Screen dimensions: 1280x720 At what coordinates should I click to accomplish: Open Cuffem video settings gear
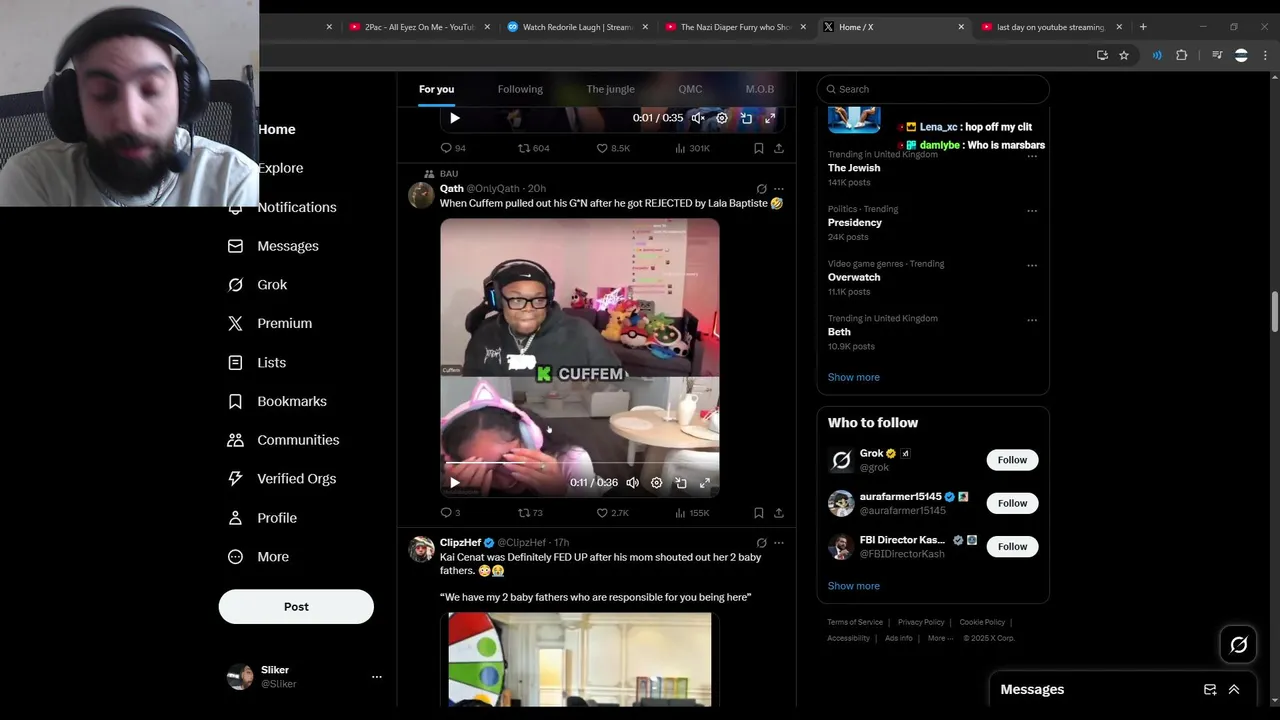pyautogui.click(x=656, y=482)
